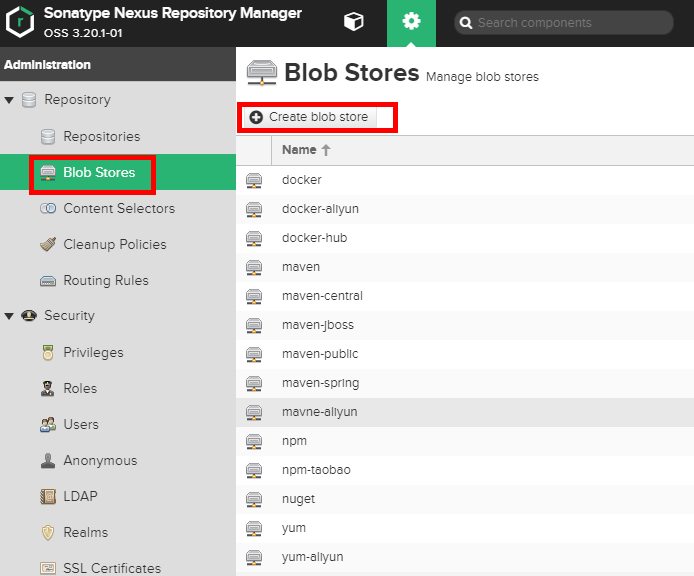Click the Routing Rules icon
The image size is (694, 576).
tap(48, 281)
